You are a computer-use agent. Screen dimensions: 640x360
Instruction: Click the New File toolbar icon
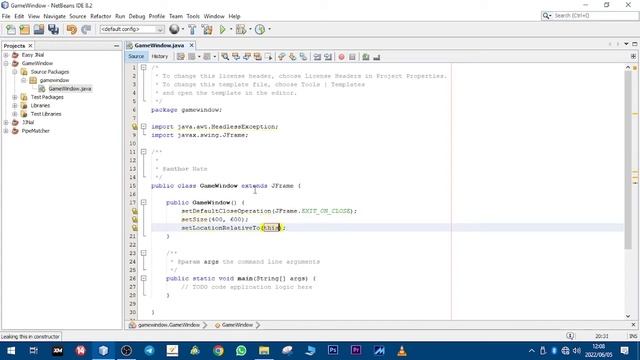(11, 29)
